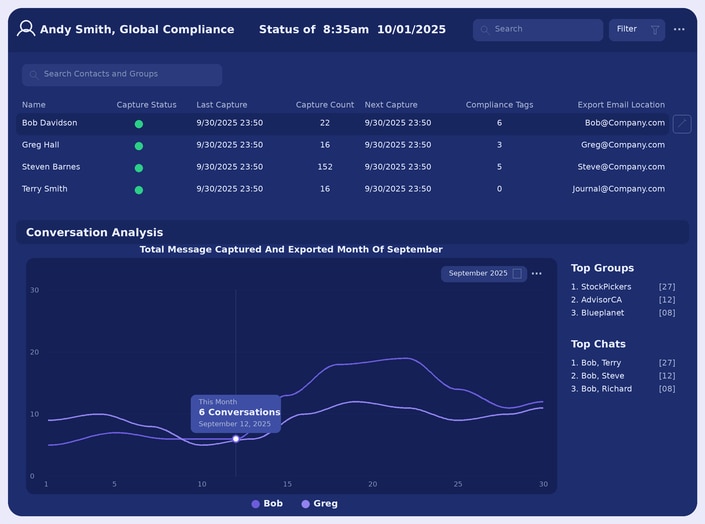Click the user profile icon beside Andy Smith

26,28
